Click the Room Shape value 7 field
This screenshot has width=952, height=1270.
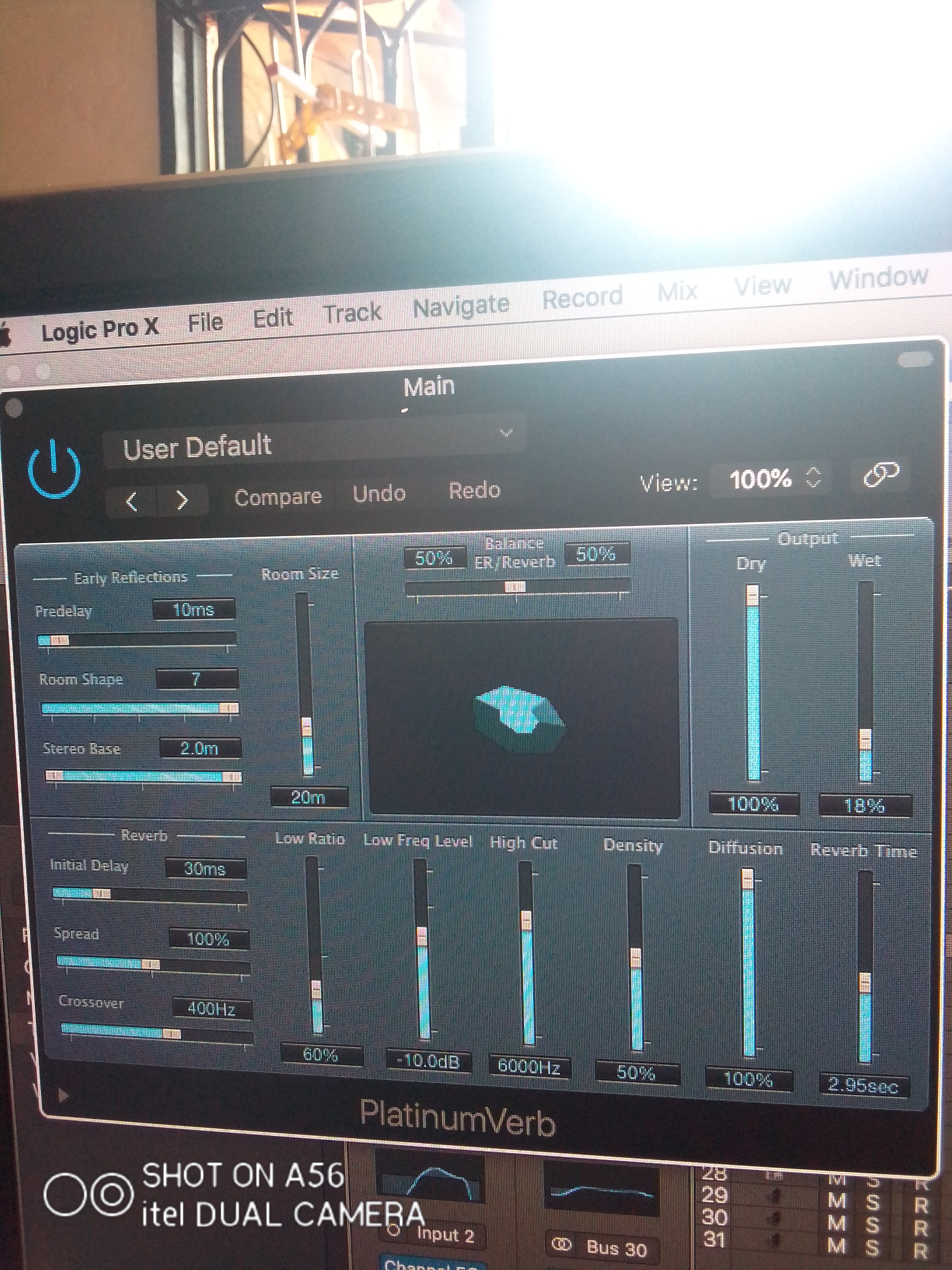[197, 679]
